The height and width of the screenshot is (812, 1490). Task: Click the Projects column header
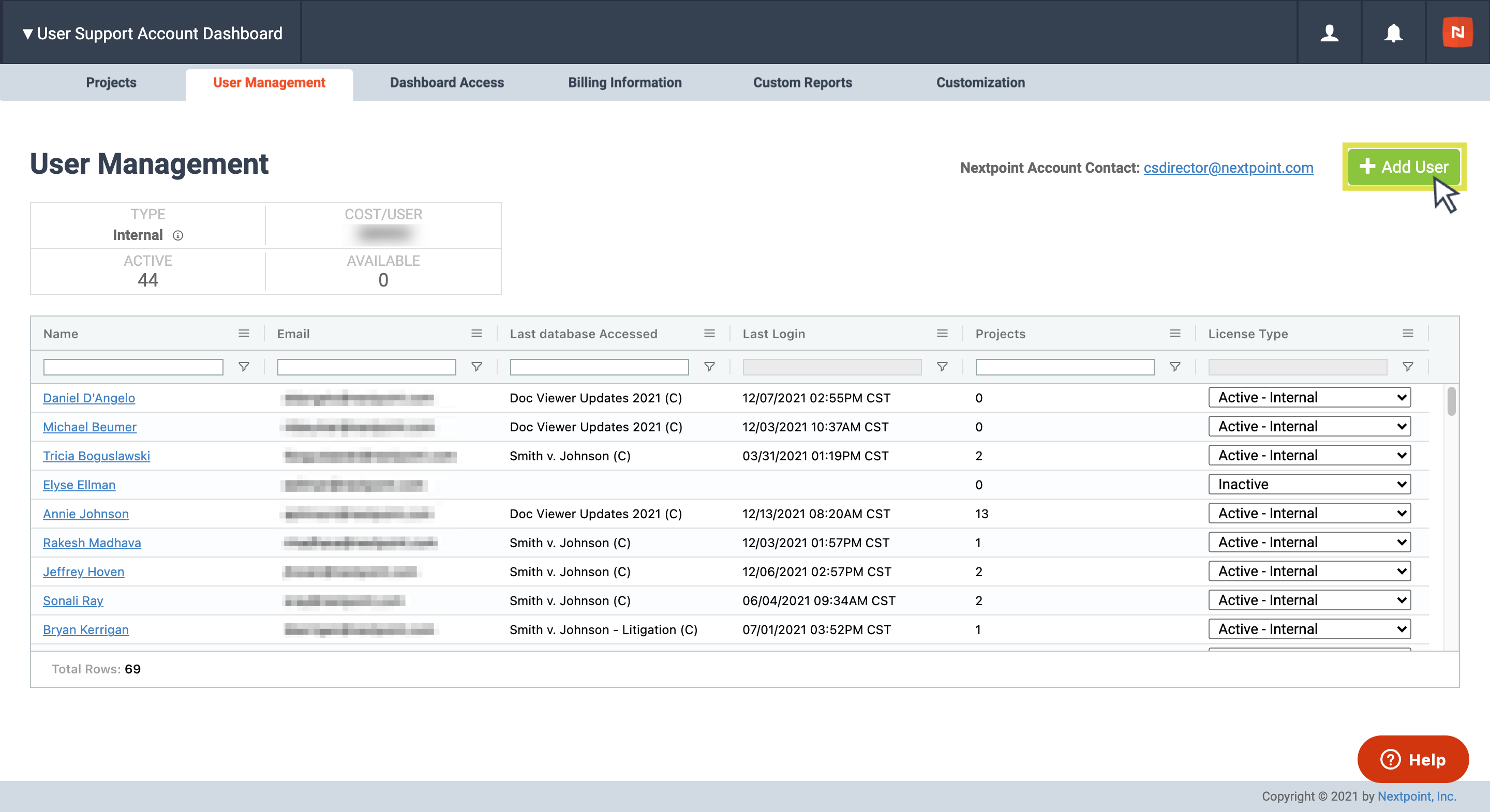(1000, 334)
